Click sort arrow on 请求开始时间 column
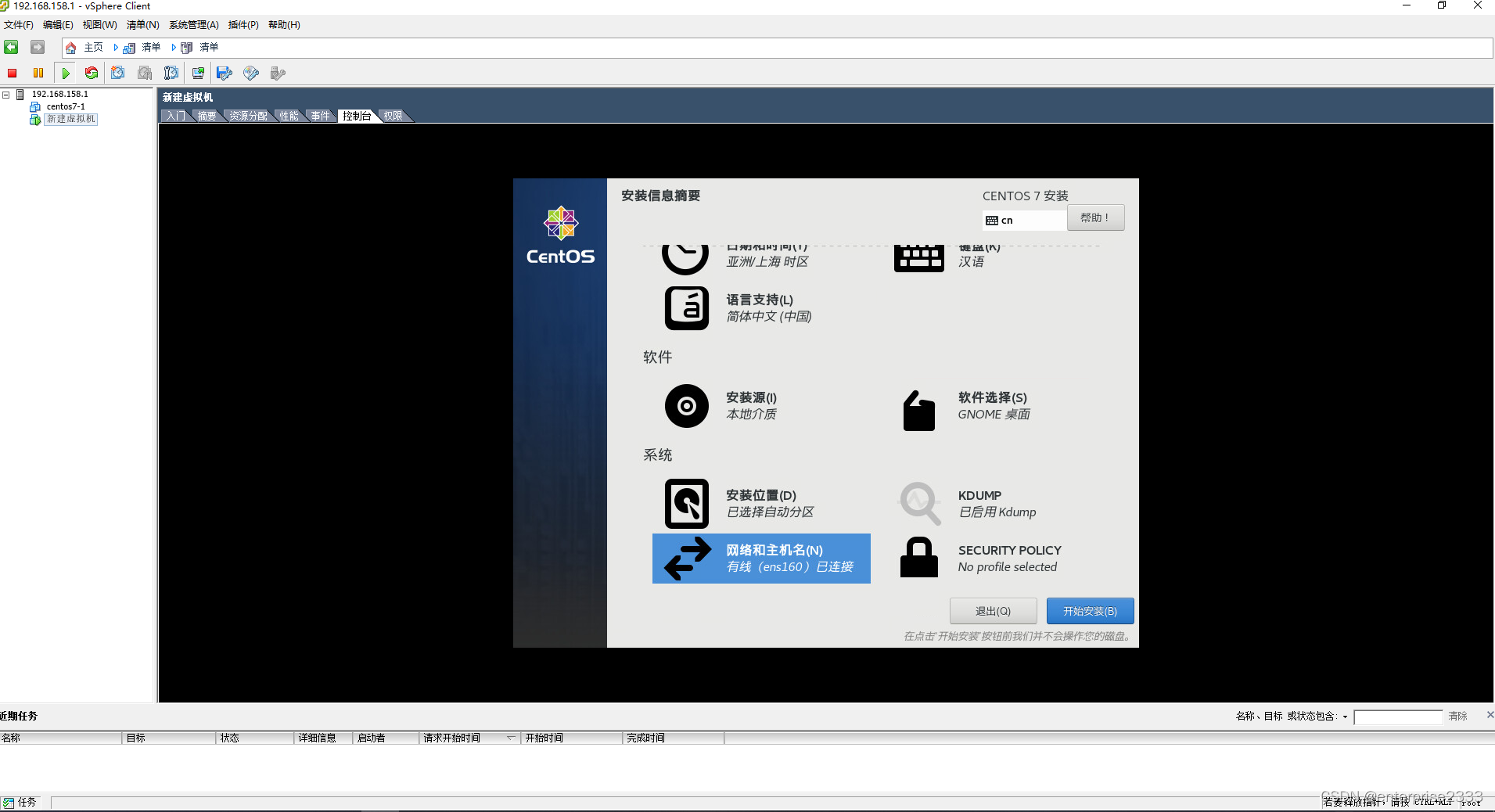 pyautogui.click(x=511, y=738)
